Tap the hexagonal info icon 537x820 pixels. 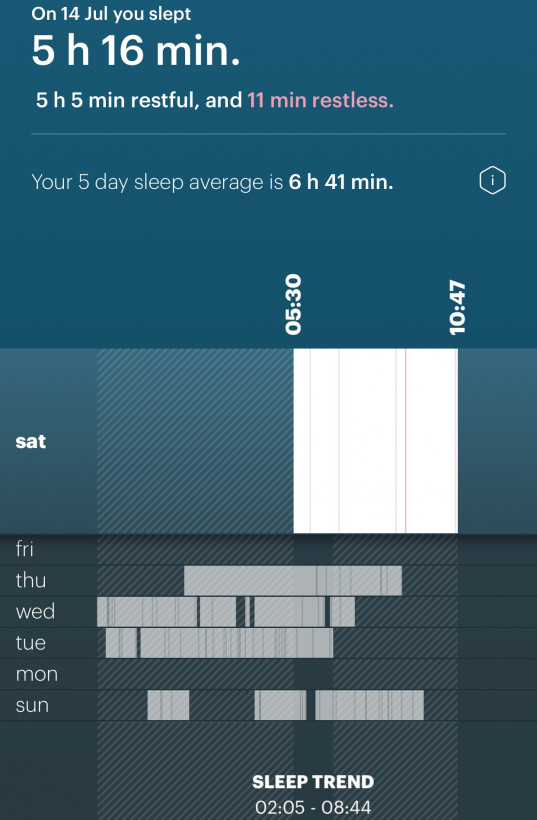pos(493,181)
